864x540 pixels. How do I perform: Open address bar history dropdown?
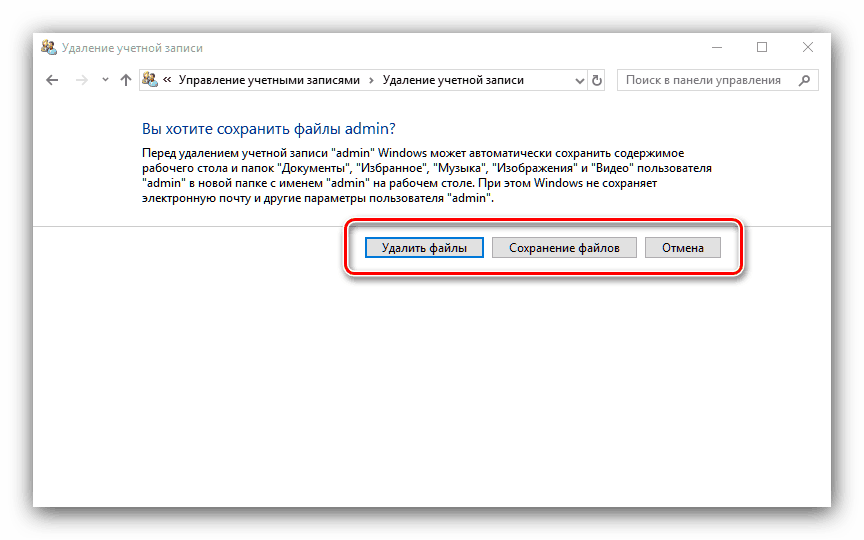pyautogui.click(x=579, y=81)
